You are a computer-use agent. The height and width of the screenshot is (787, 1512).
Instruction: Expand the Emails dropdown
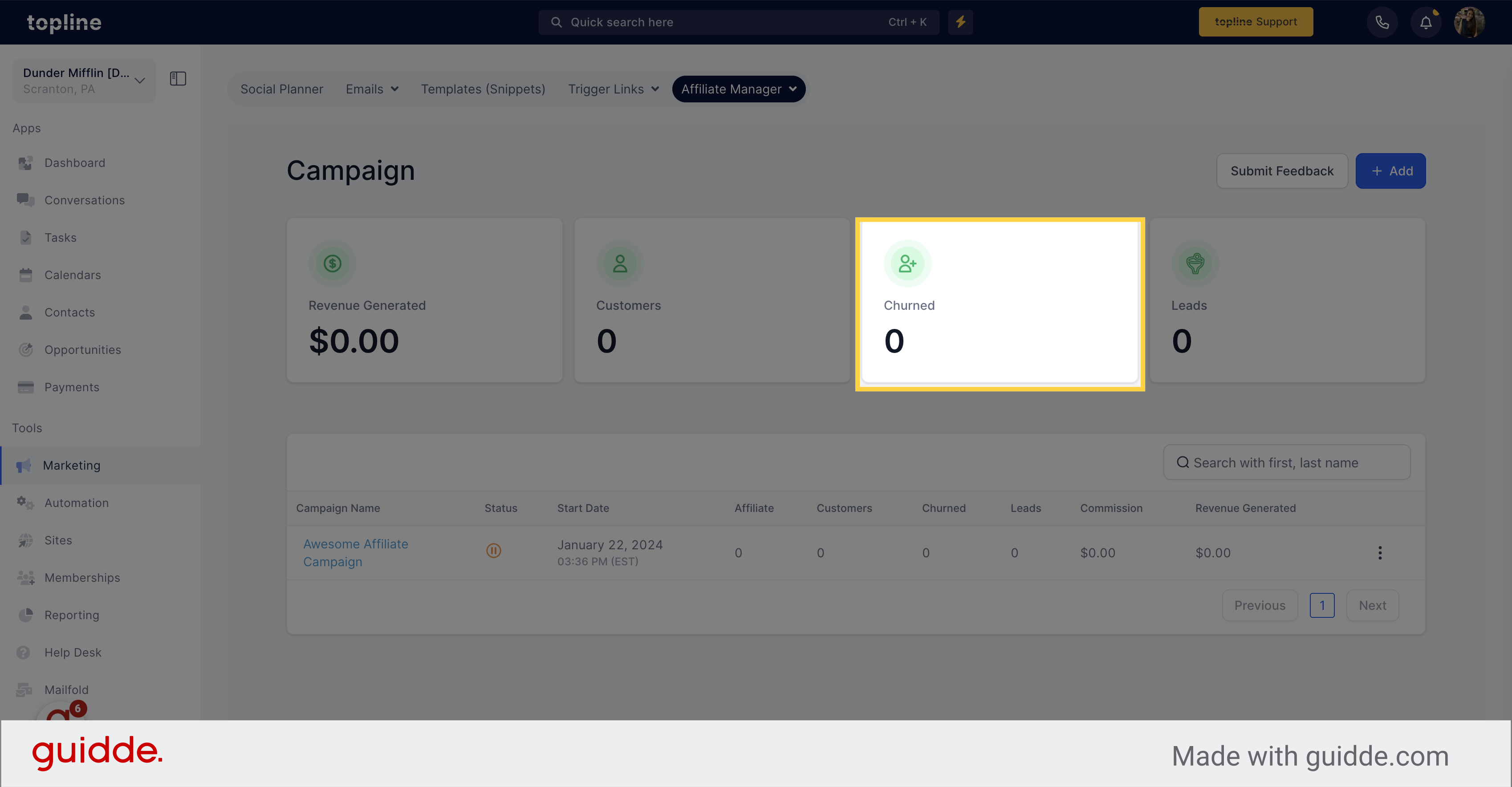372,89
